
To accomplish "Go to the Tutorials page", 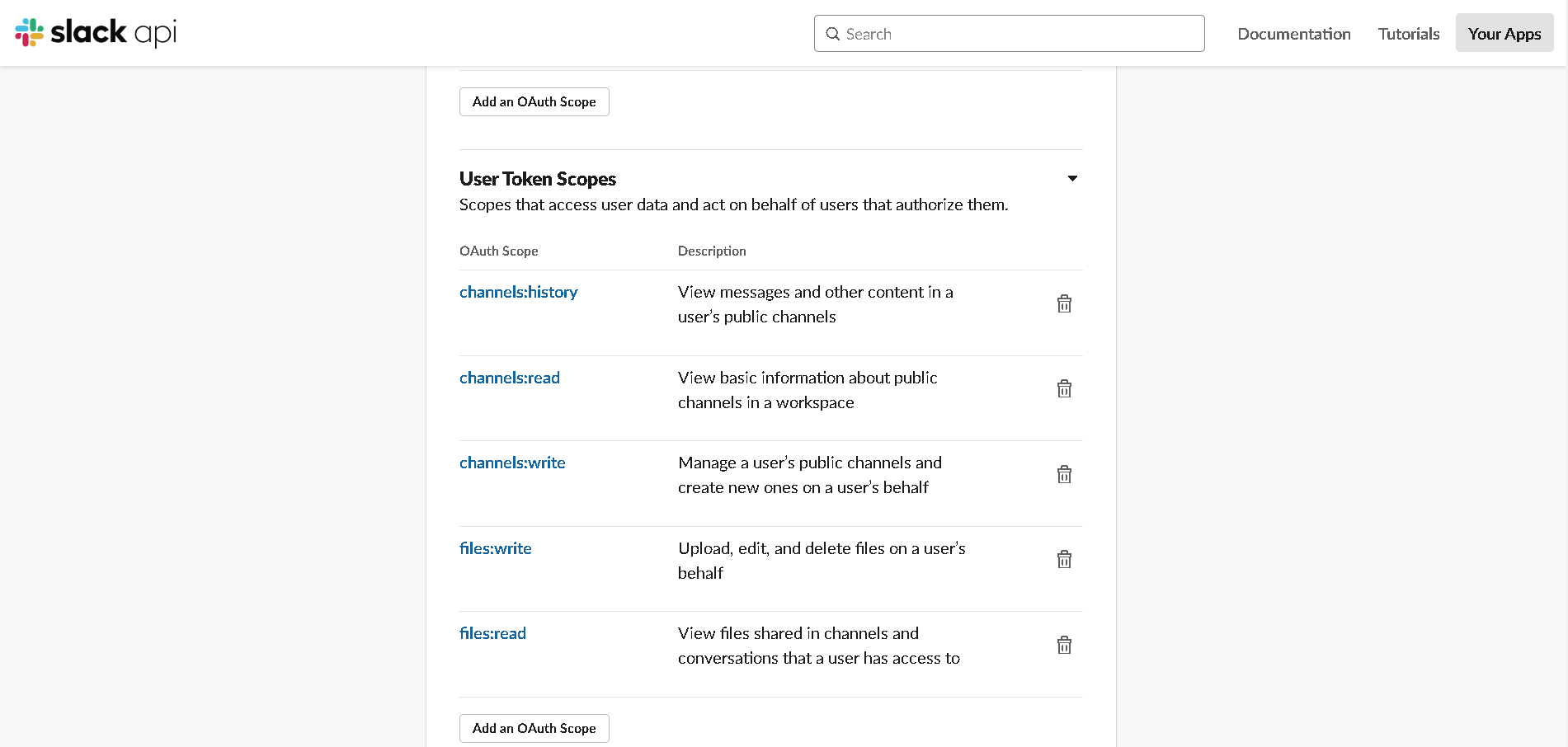I will (1408, 34).
